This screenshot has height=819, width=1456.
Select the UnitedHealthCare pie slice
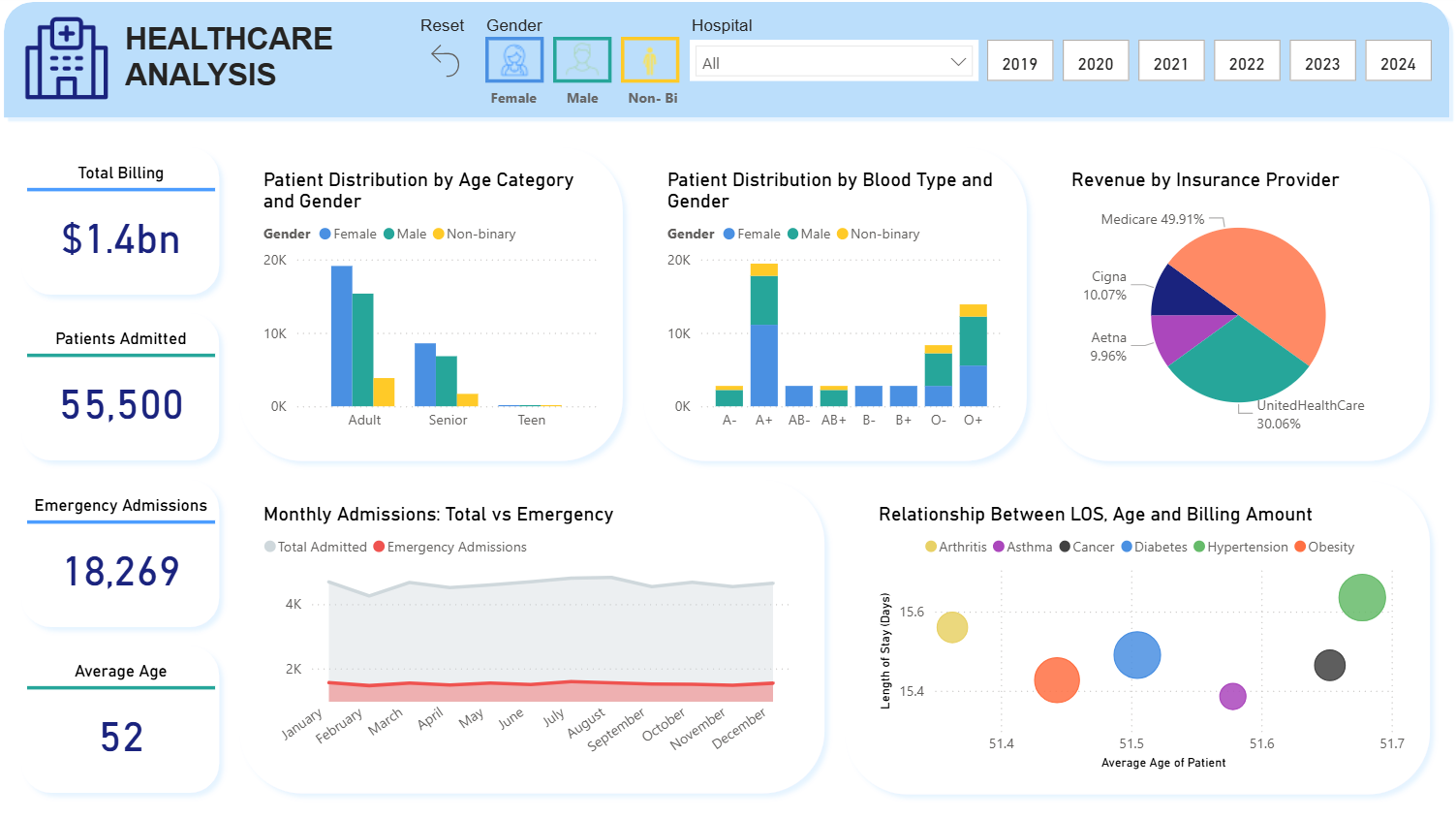pyautogui.click(x=1235, y=363)
